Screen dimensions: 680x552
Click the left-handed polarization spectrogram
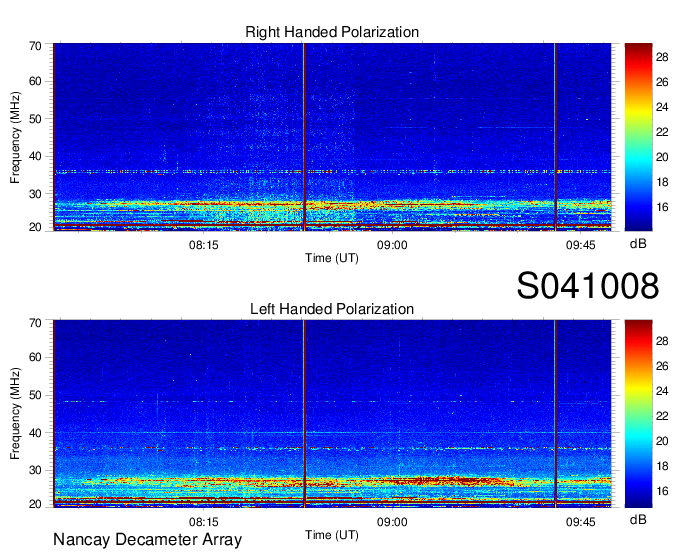click(x=332, y=414)
